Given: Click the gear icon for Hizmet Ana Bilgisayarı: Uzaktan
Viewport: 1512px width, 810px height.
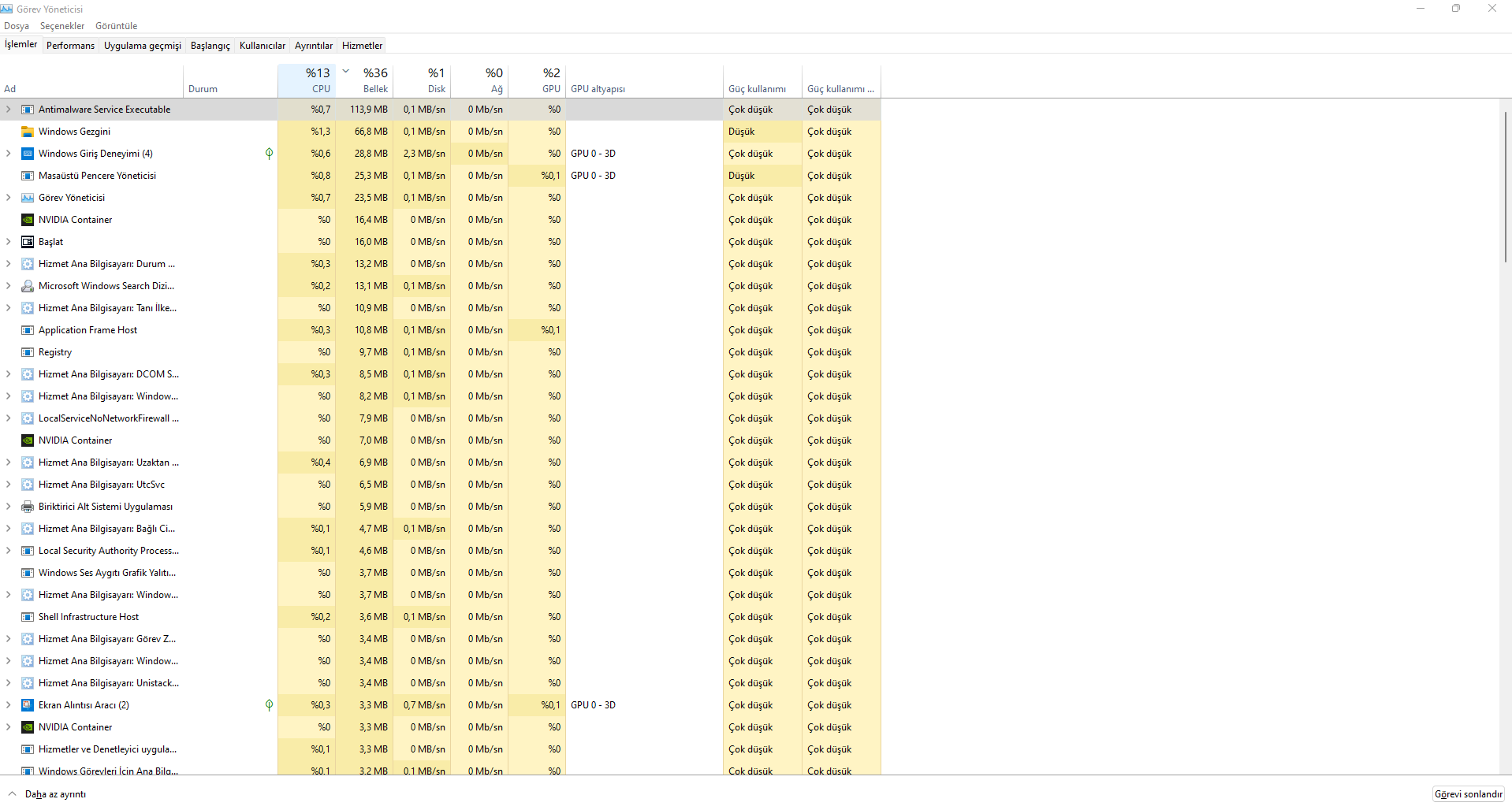Looking at the screenshot, I should [28, 463].
